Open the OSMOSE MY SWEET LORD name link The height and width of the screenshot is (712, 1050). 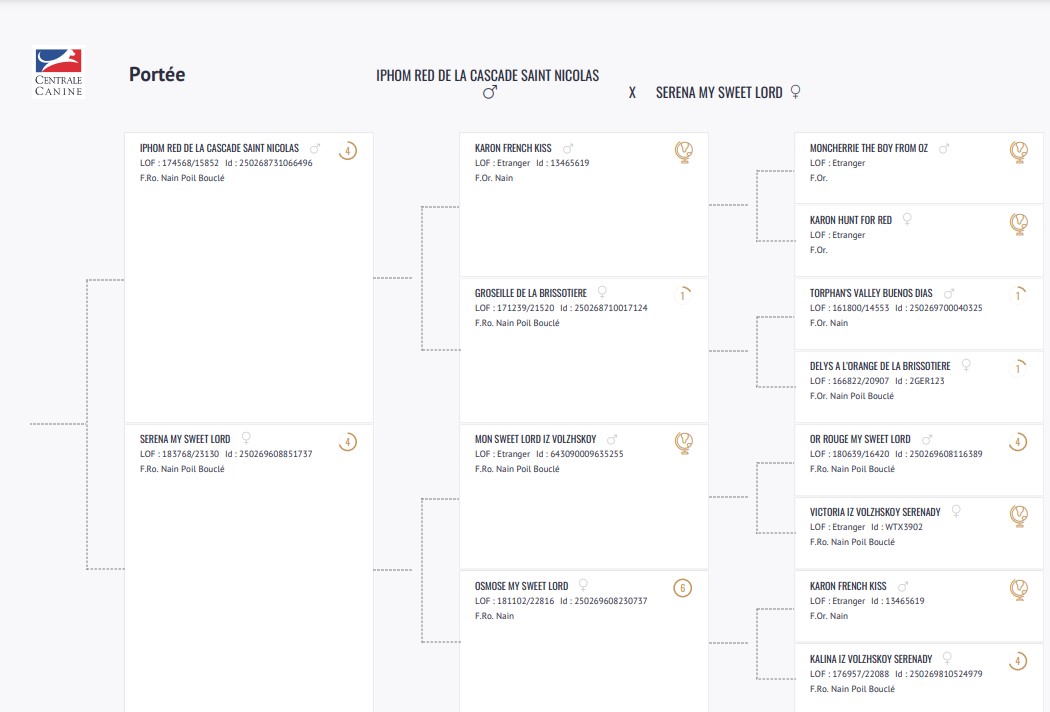coord(521,586)
